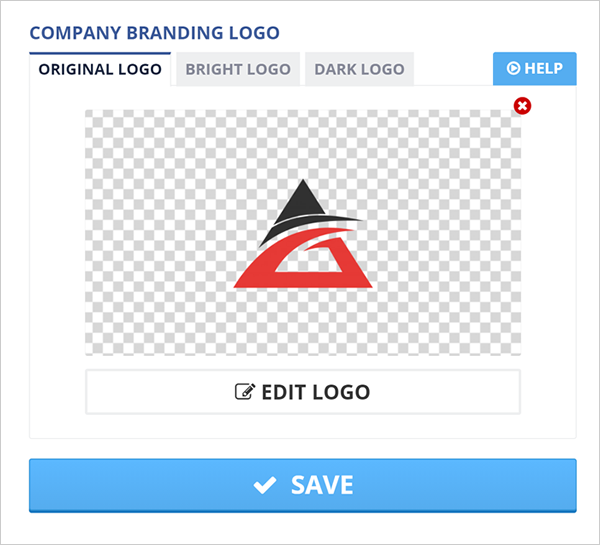
Task: Open the Help guide
Action: (535, 69)
